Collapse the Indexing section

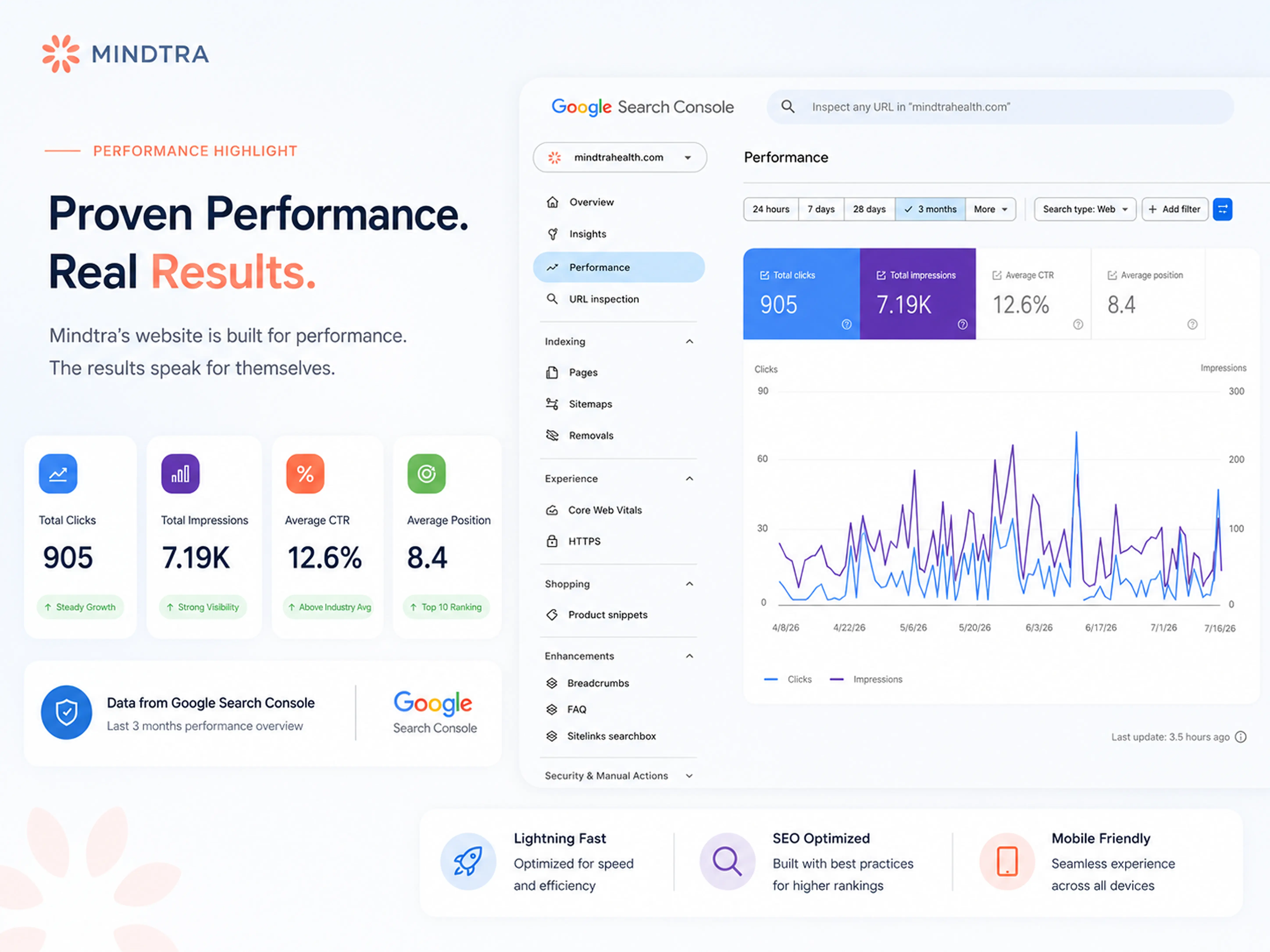point(690,341)
